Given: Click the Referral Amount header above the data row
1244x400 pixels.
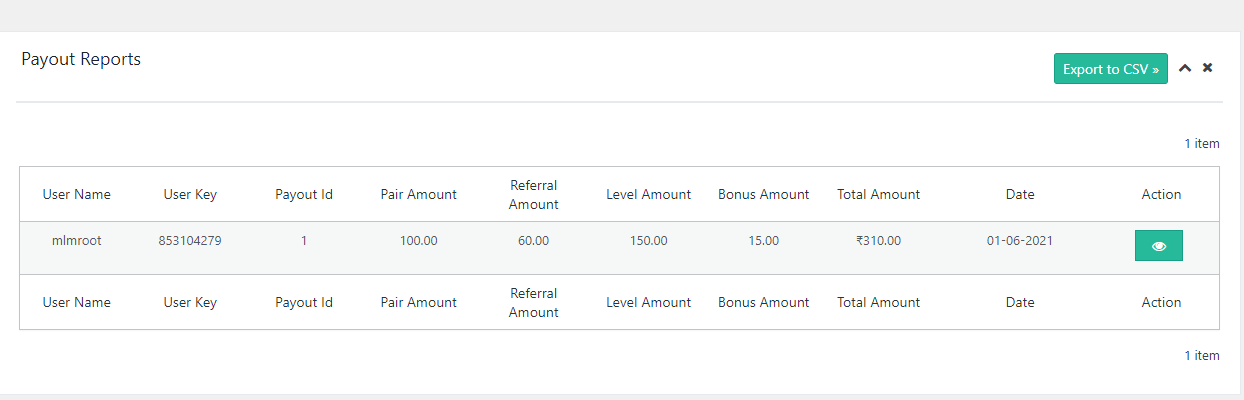Looking at the screenshot, I should (x=533, y=194).
